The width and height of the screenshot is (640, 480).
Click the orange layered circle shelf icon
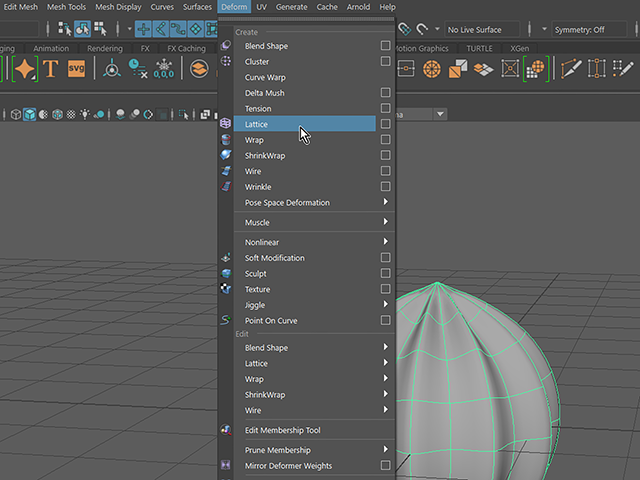click(199, 69)
